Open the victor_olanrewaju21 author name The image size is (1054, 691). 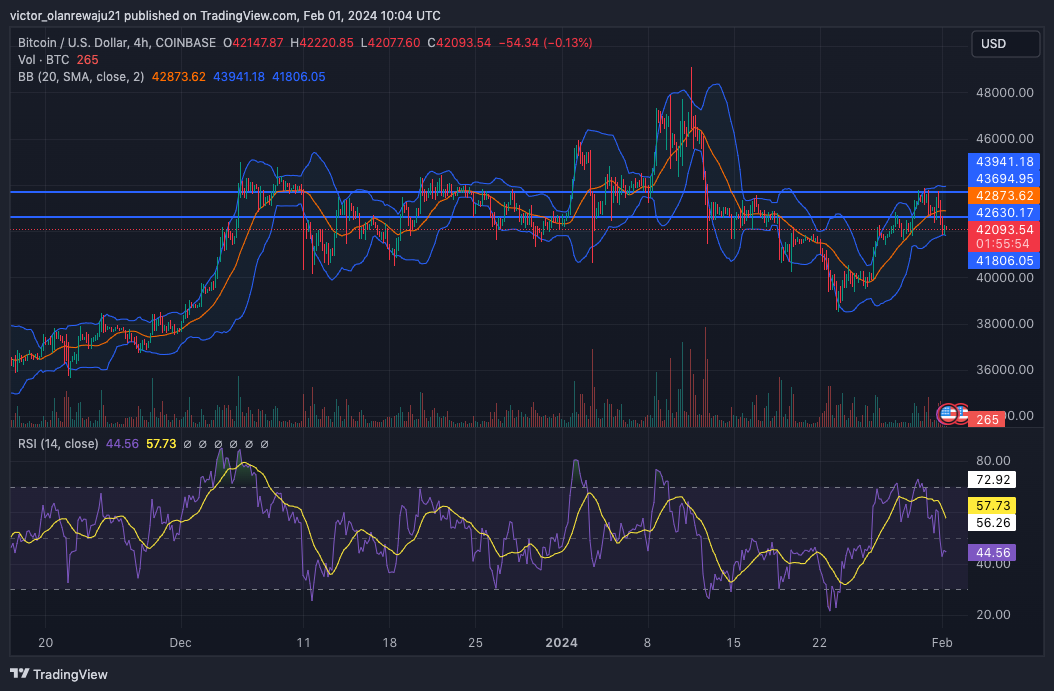click(65, 15)
